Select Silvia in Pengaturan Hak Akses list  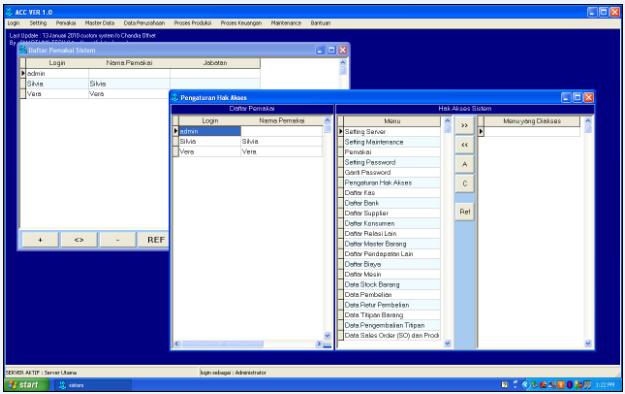(250, 142)
